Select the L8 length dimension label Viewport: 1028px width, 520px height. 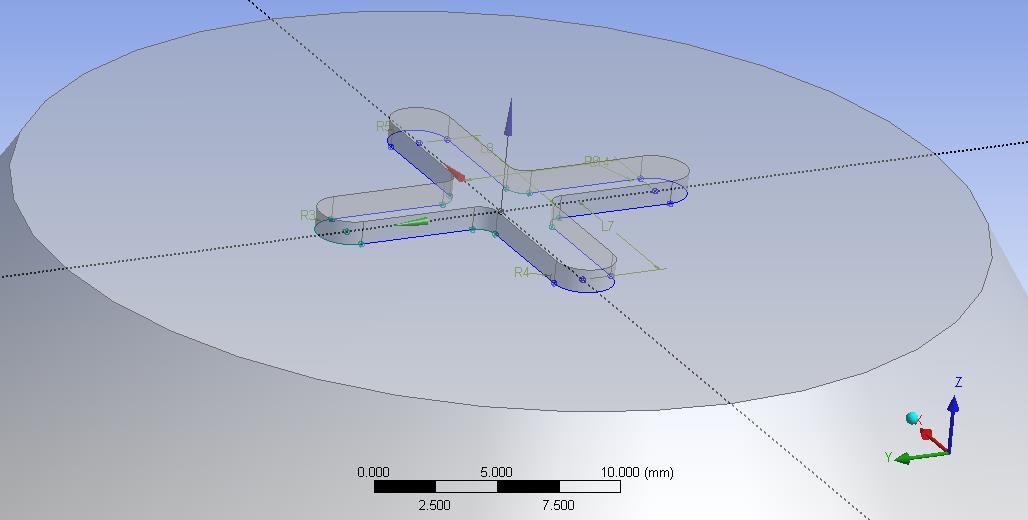[x=487, y=148]
